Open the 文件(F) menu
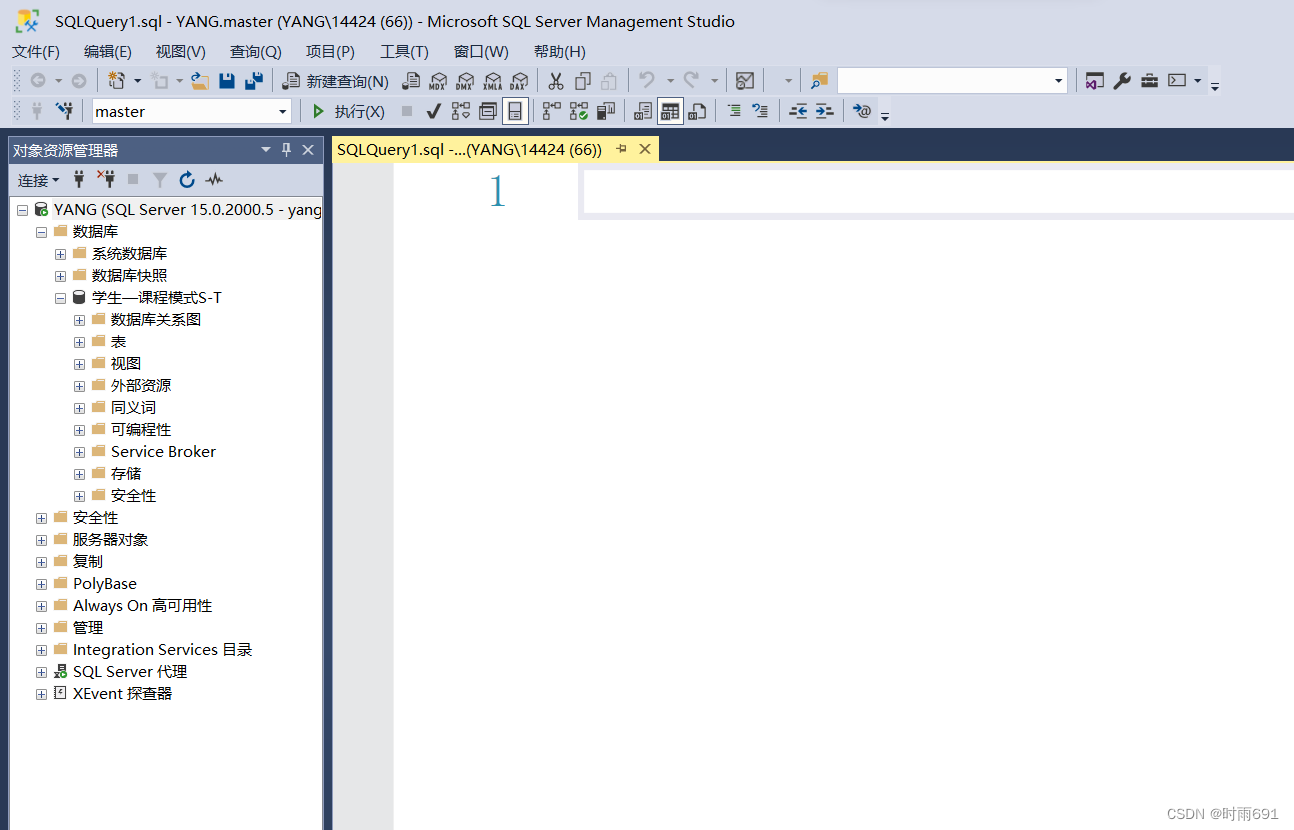Viewport: 1294px width, 830px height. (36, 52)
